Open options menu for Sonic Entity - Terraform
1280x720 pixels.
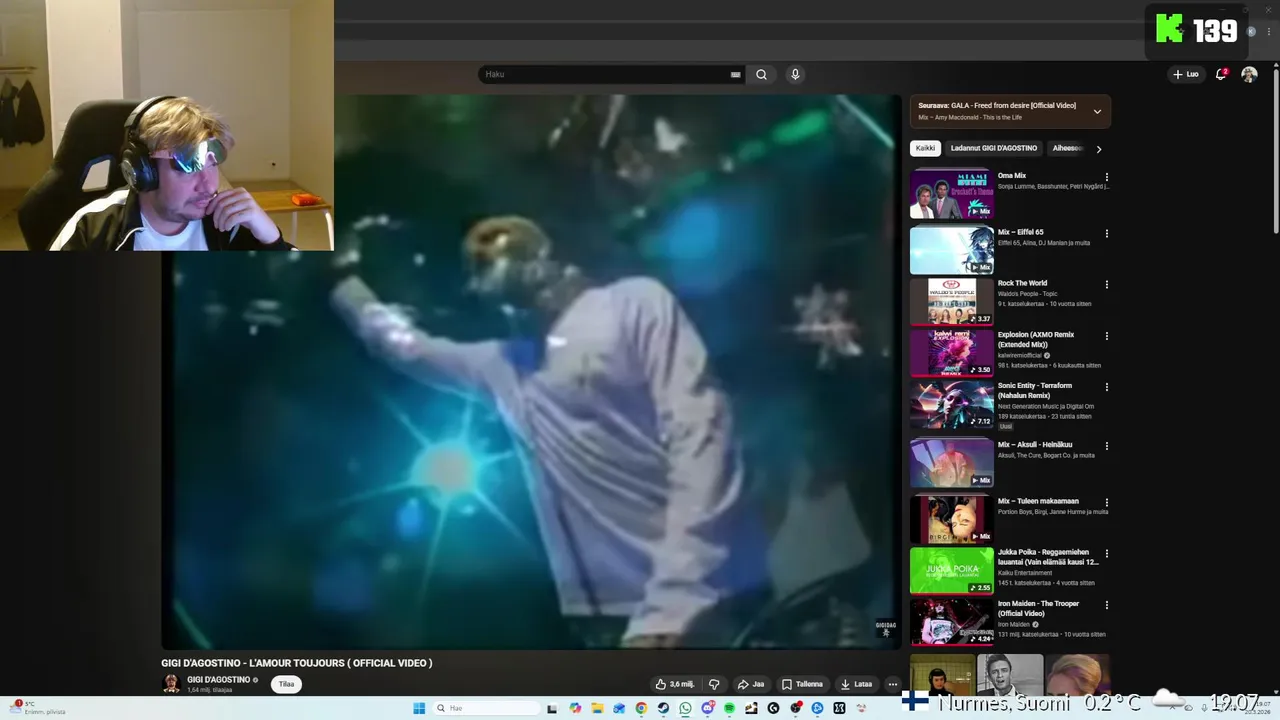1106,387
